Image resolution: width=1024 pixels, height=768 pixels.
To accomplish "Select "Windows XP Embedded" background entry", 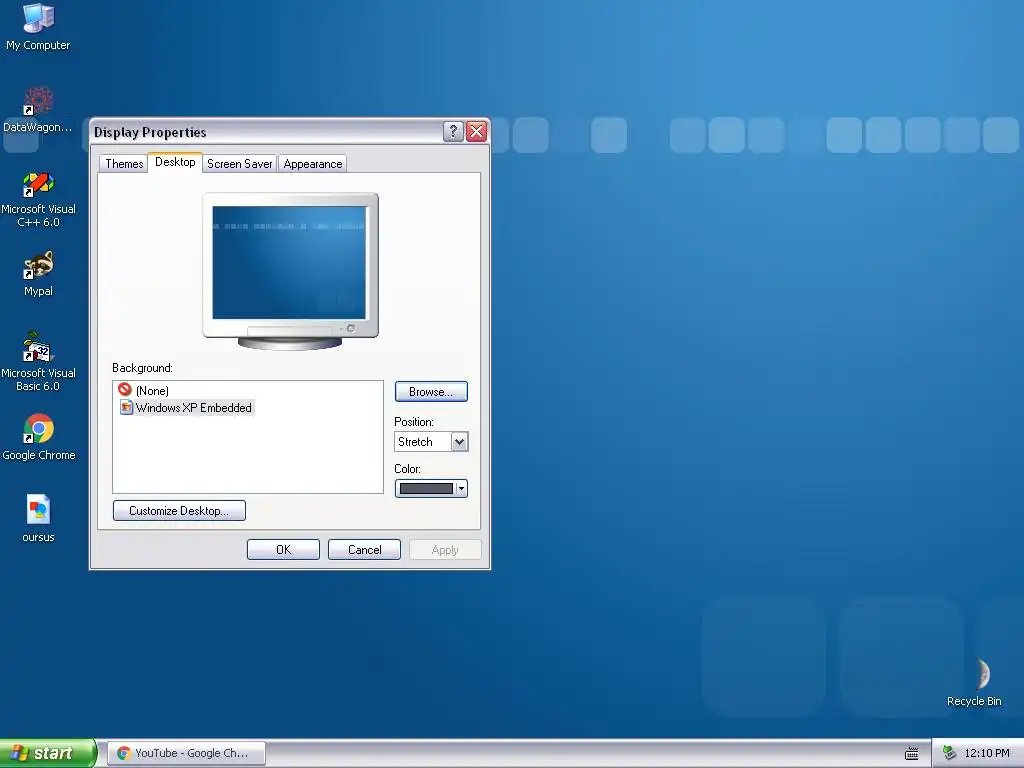I will tap(194, 408).
